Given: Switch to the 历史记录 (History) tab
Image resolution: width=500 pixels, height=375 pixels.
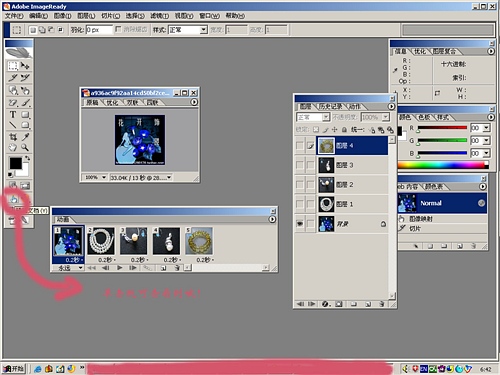Looking at the screenshot, I should point(330,106).
